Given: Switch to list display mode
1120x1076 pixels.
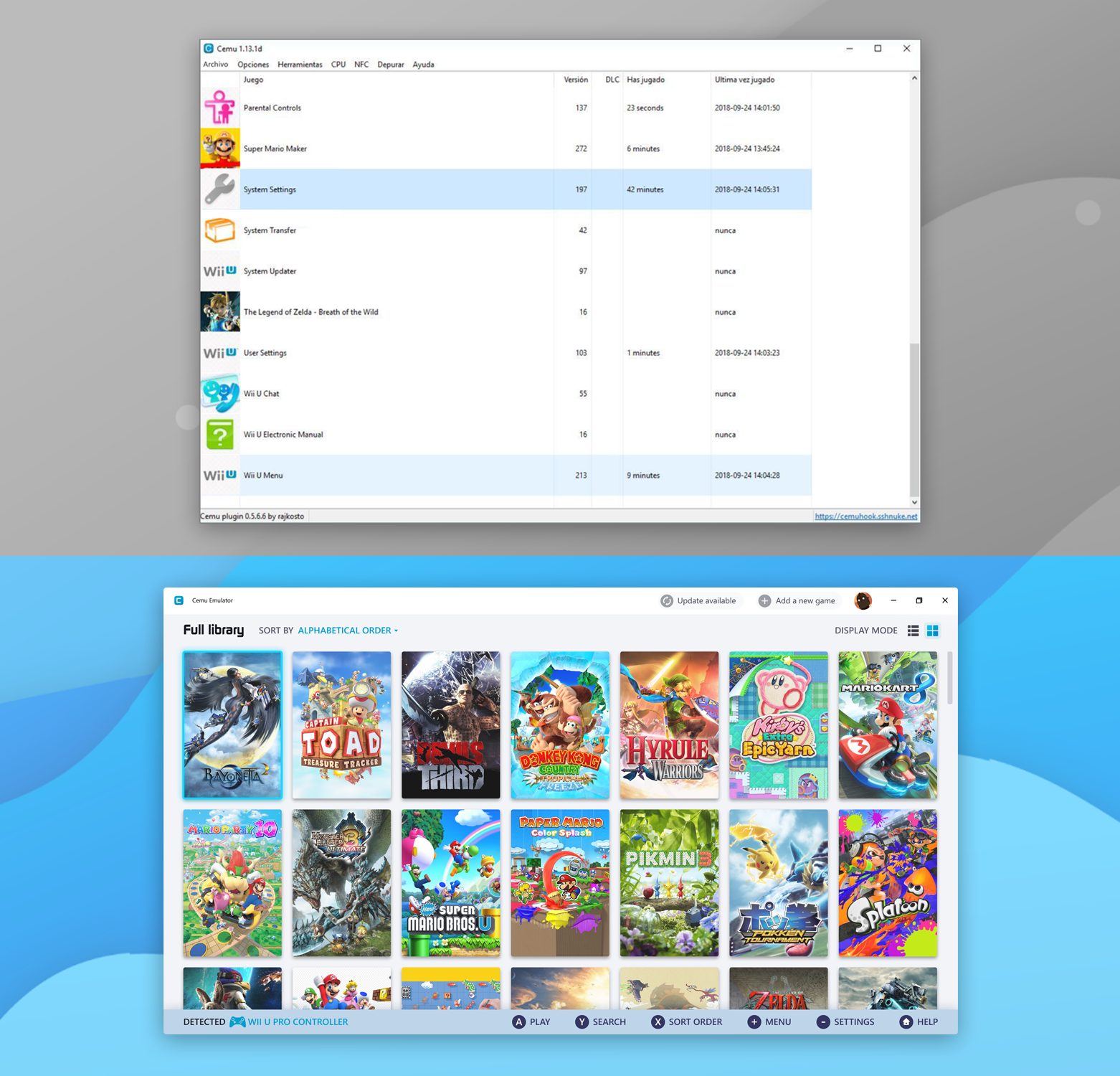Looking at the screenshot, I should pyautogui.click(x=913, y=631).
